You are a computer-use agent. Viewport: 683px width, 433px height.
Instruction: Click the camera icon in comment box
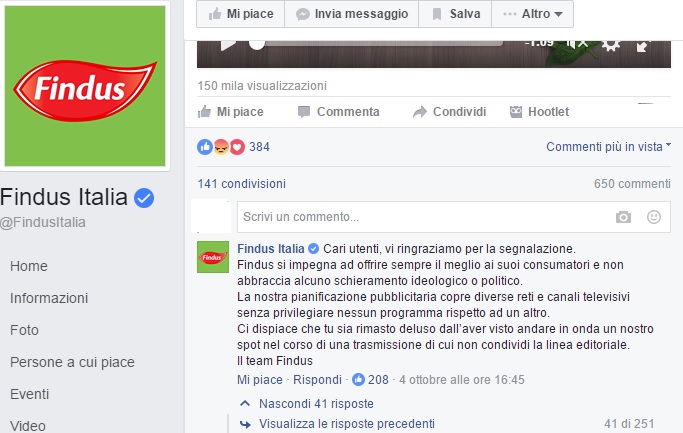click(x=623, y=217)
